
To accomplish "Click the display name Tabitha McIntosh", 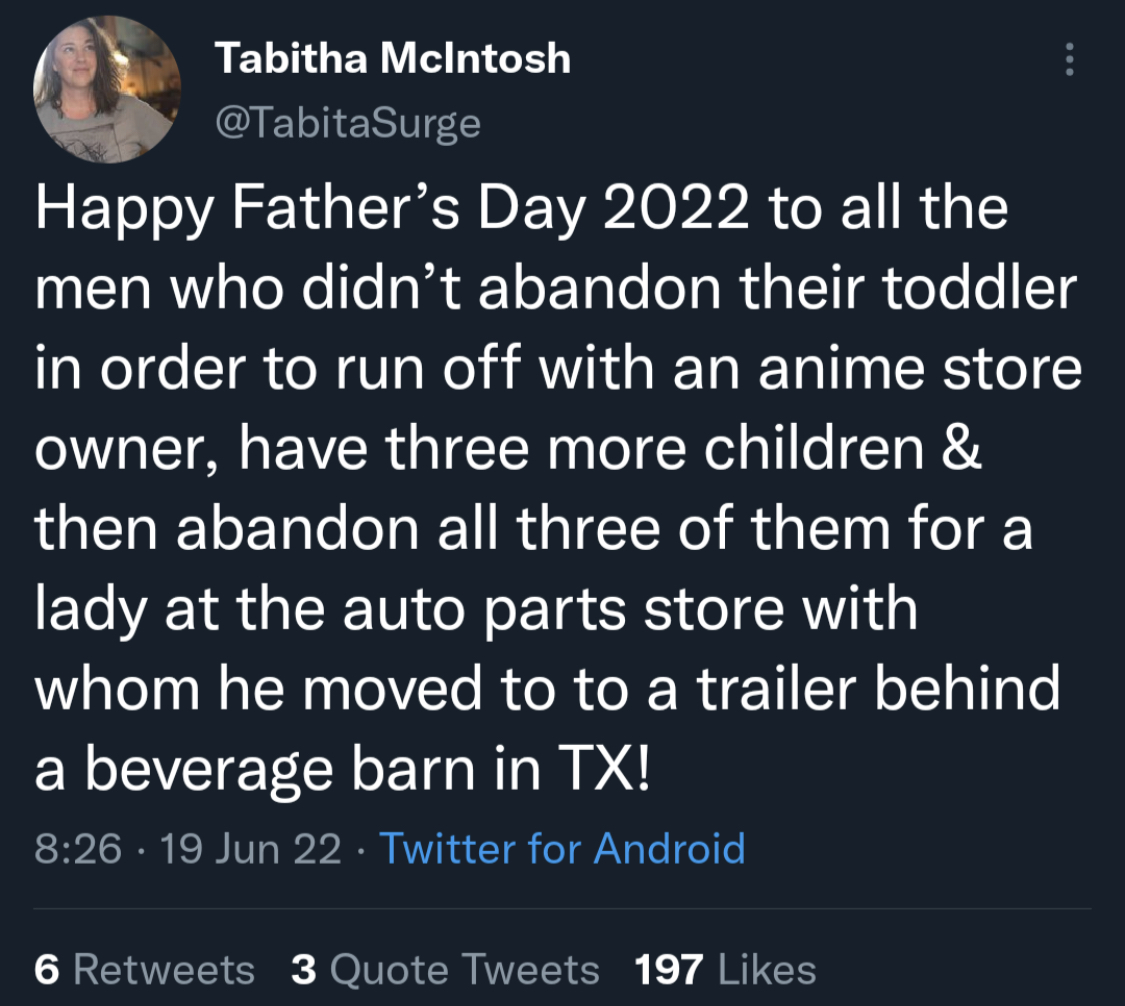I will (x=392, y=57).
